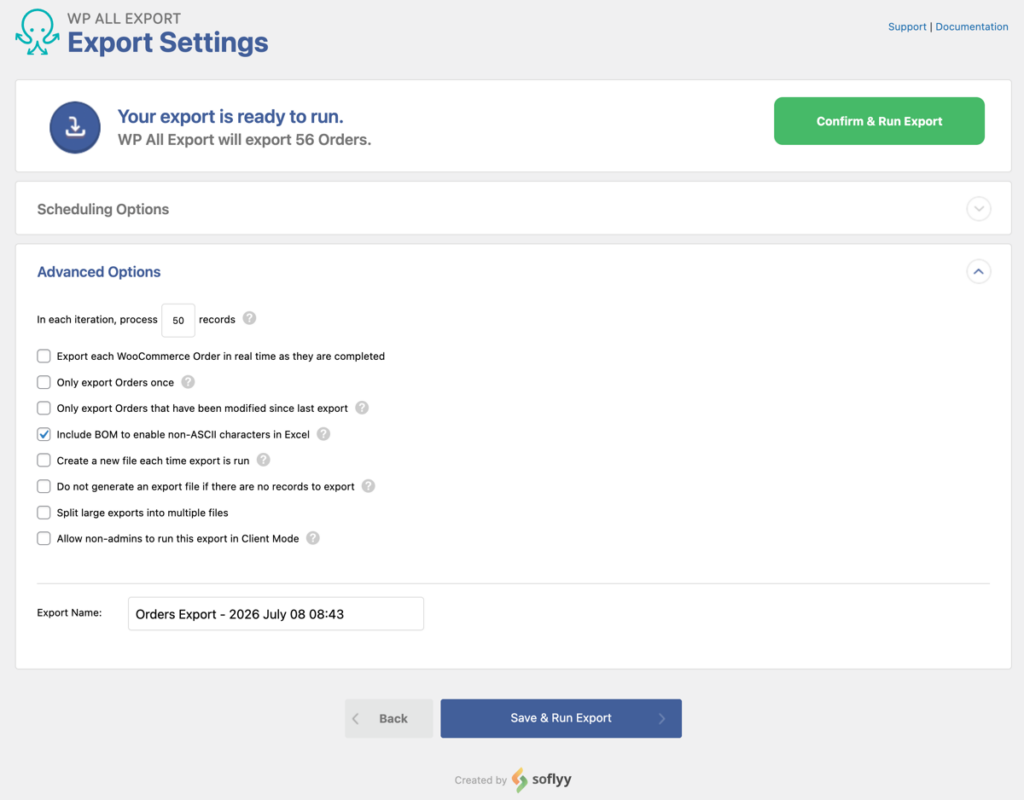This screenshot has width=1024, height=800.
Task: Enable Export each WooCommerce Order in real time
Action: point(44,356)
